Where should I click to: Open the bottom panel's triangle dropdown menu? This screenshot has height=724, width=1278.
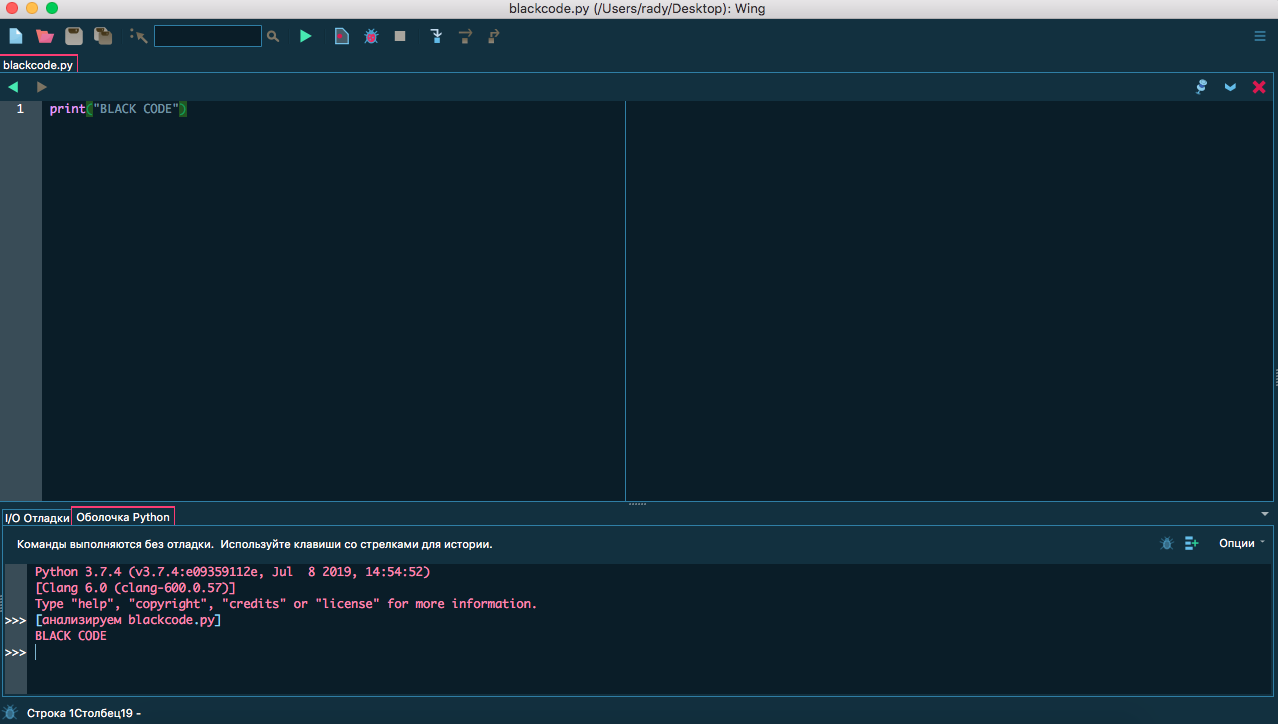(1265, 514)
